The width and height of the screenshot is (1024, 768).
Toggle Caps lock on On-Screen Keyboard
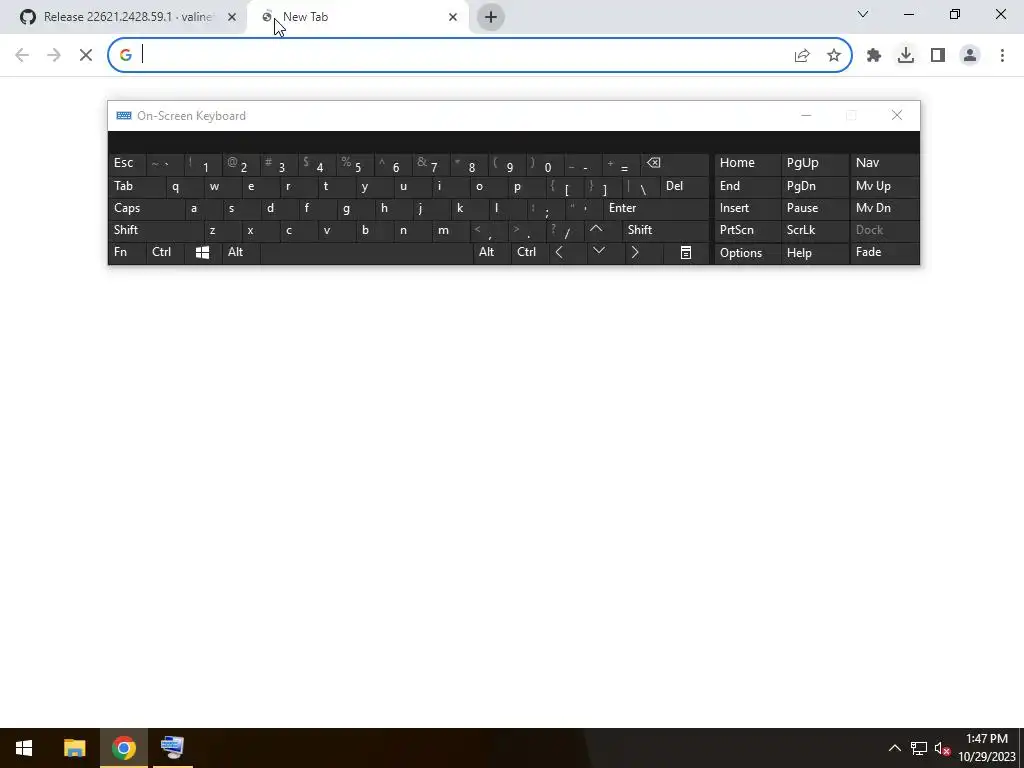(146, 208)
